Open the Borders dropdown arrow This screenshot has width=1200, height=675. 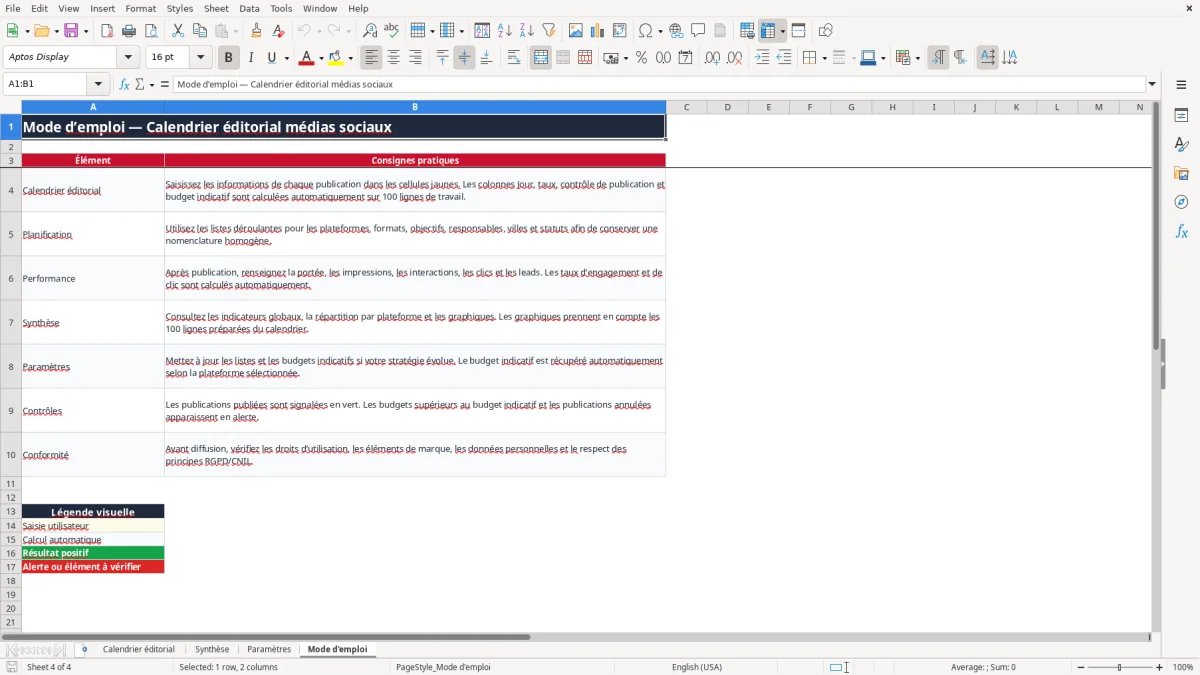[823, 58]
